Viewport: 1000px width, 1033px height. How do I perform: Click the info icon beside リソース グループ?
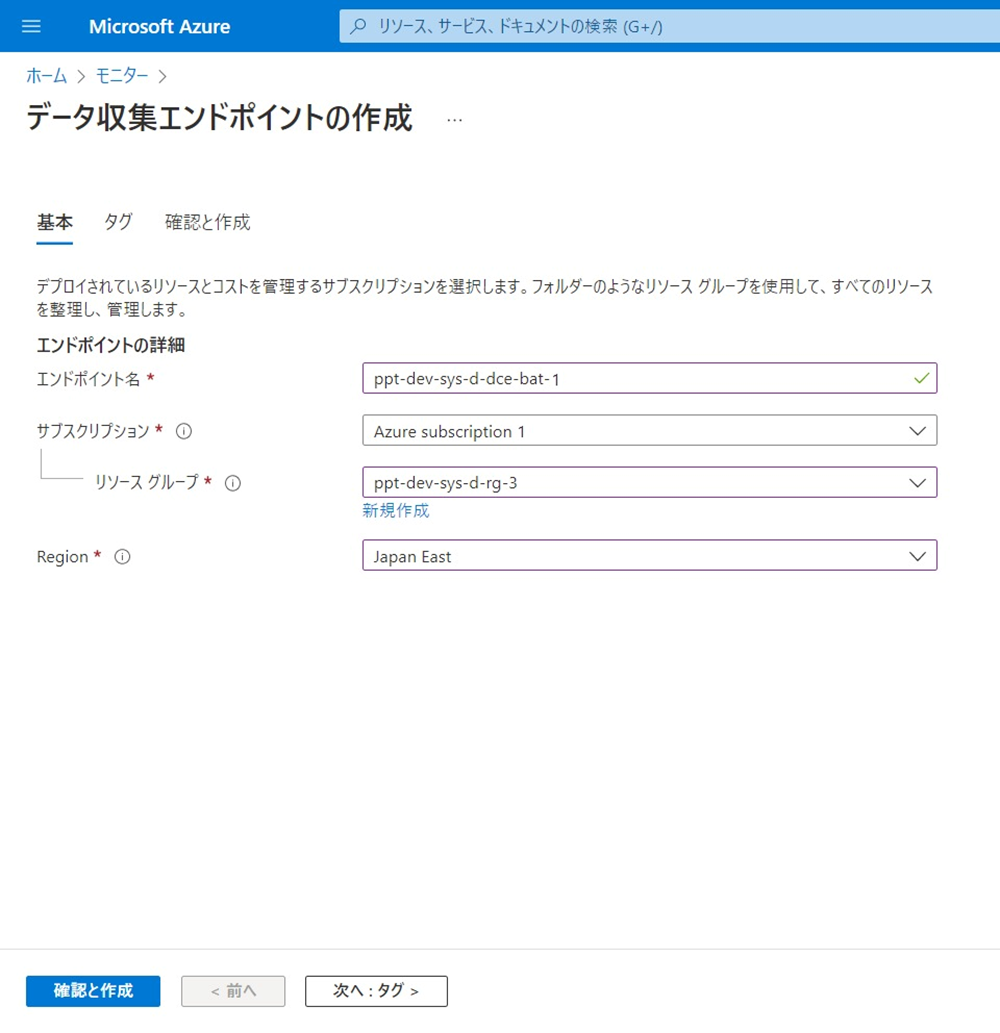[x=233, y=483]
